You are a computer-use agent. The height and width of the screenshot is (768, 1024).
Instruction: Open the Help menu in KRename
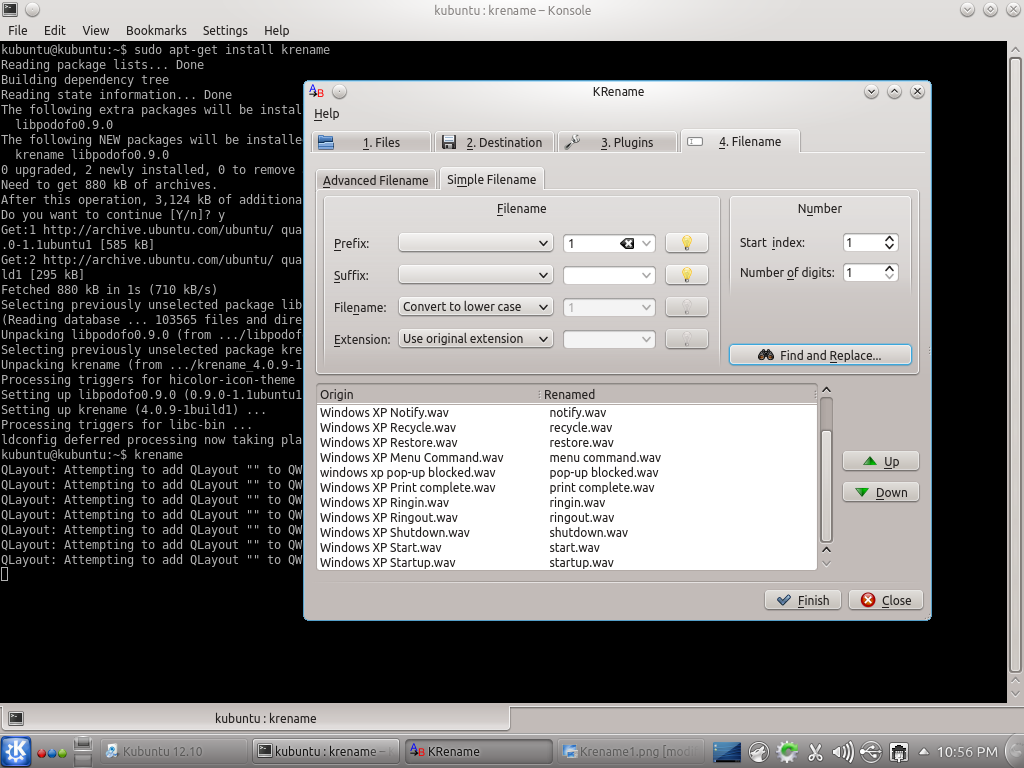(327, 114)
